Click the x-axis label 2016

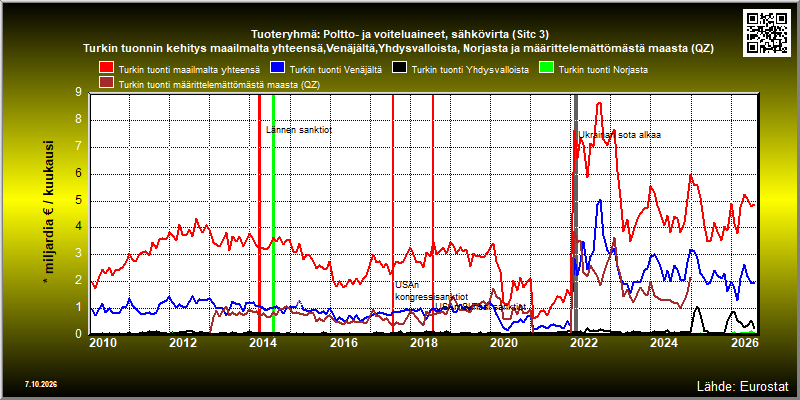344,342
